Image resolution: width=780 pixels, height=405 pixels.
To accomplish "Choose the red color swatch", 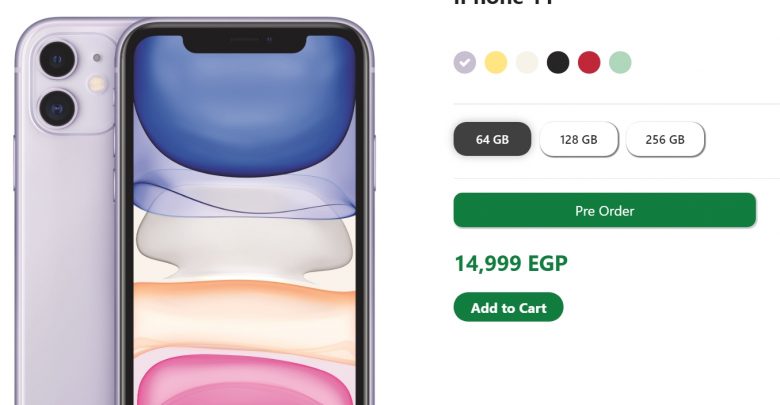I will pyautogui.click(x=589, y=63).
